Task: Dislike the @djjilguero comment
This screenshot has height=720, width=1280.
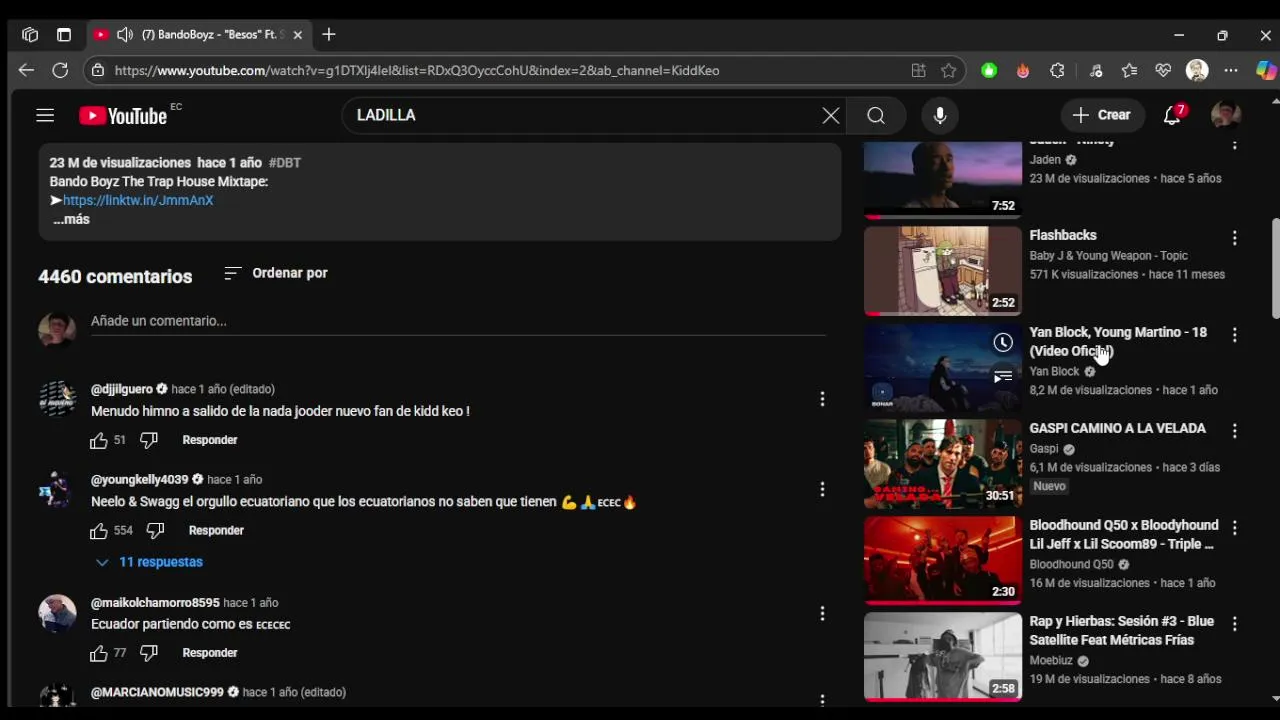Action: tap(149, 440)
